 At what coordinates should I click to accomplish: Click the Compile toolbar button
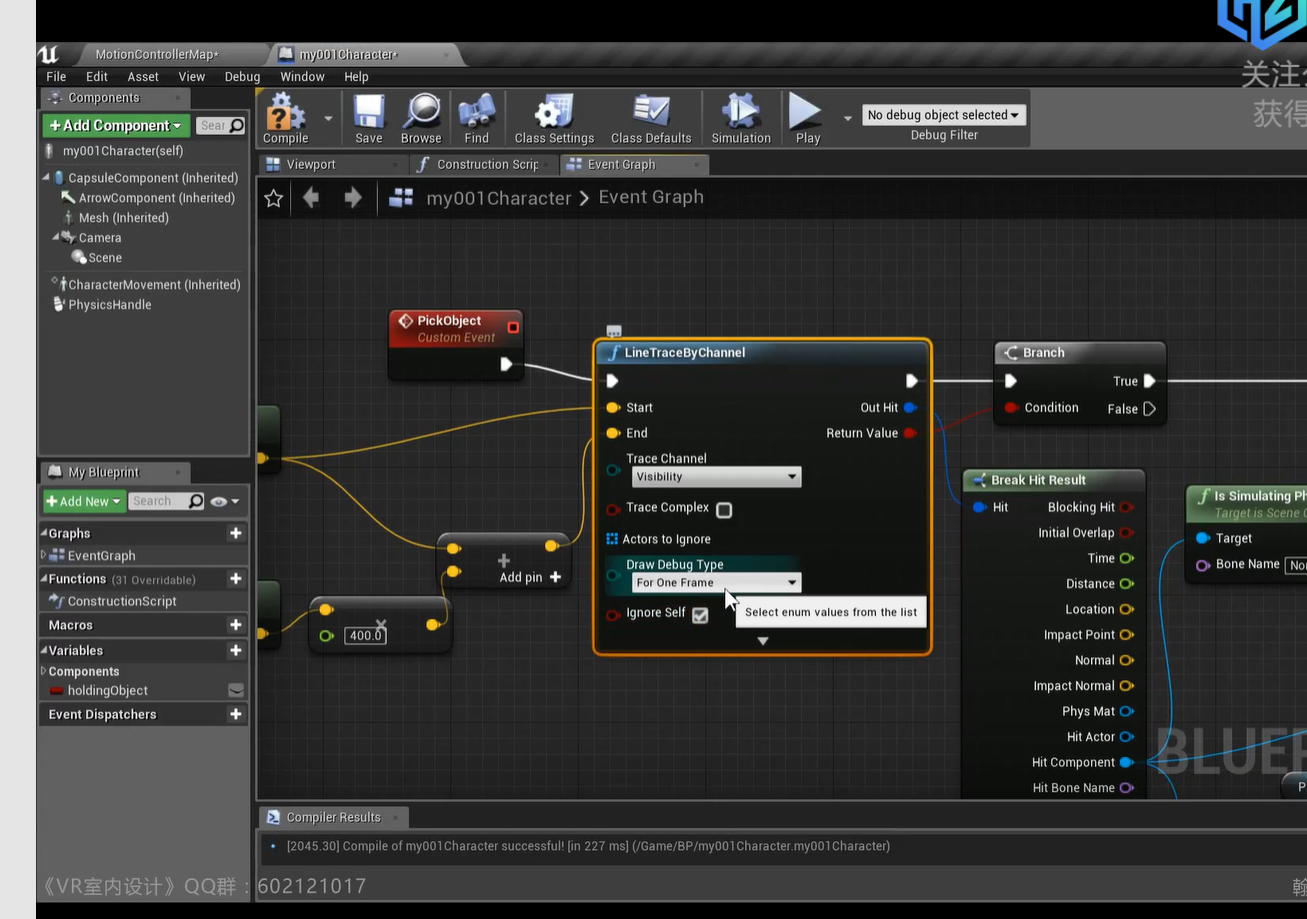tap(285, 119)
